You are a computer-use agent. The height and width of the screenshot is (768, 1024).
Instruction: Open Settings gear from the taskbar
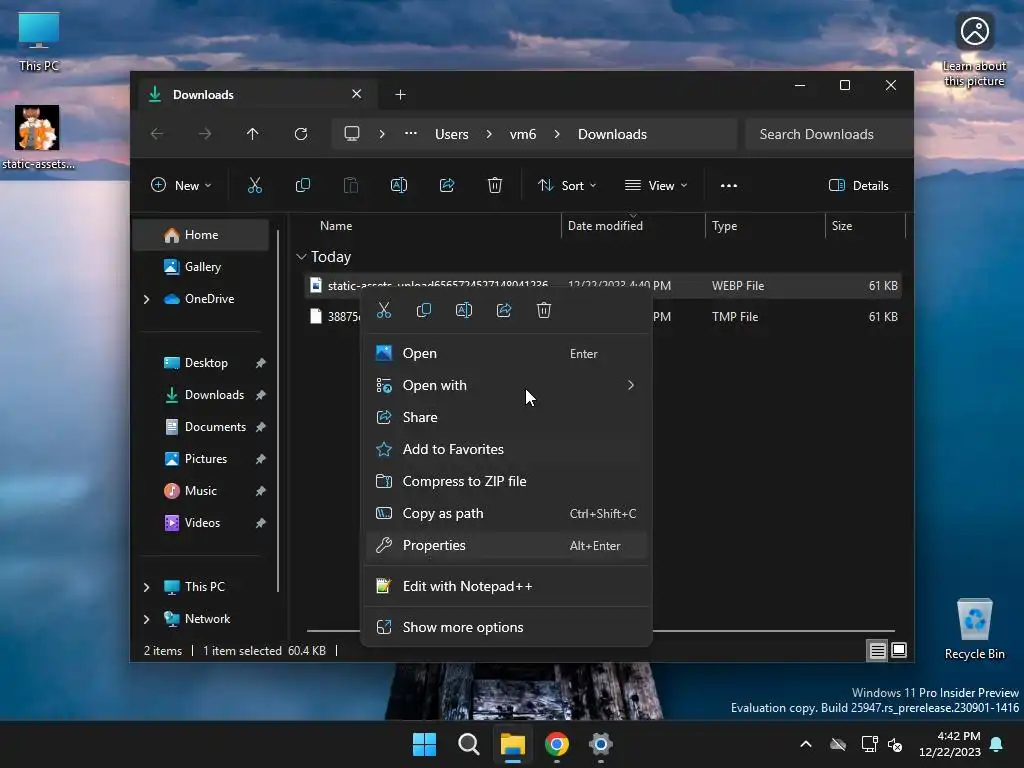[x=600, y=744]
